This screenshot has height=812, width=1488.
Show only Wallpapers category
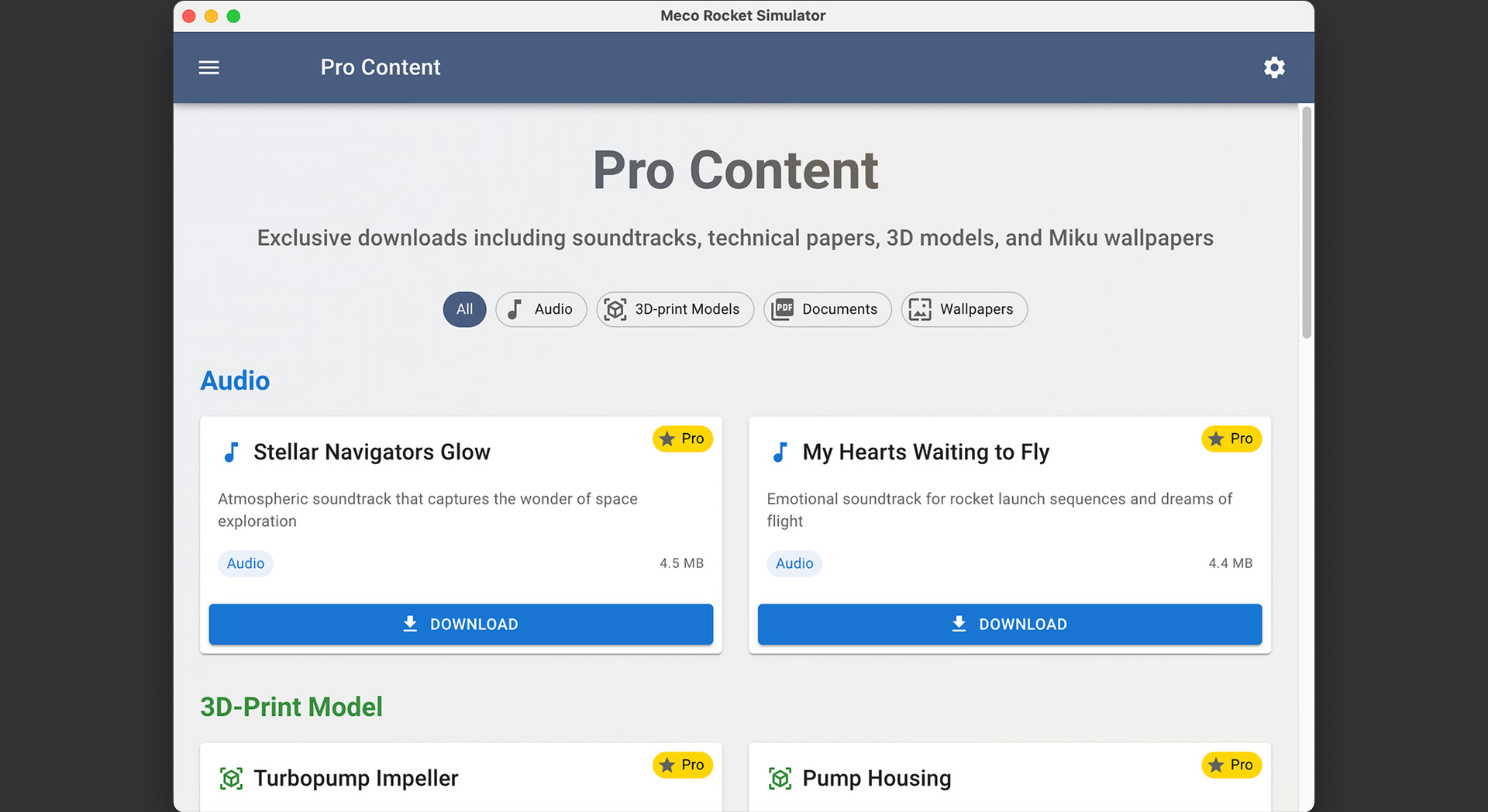coord(963,309)
